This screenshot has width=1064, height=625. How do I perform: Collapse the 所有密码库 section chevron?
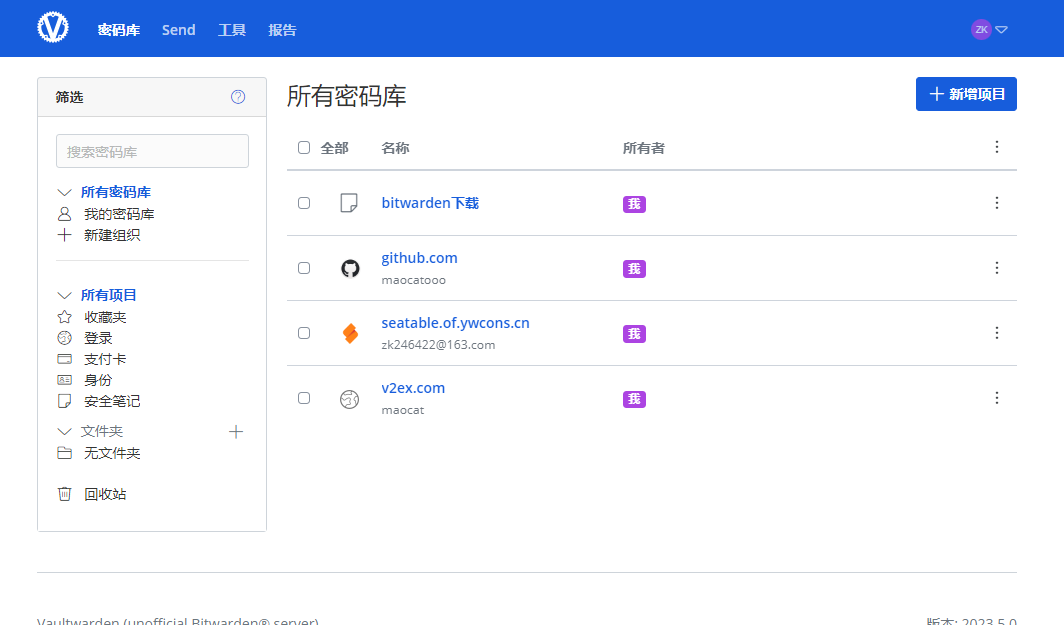click(x=65, y=192)
